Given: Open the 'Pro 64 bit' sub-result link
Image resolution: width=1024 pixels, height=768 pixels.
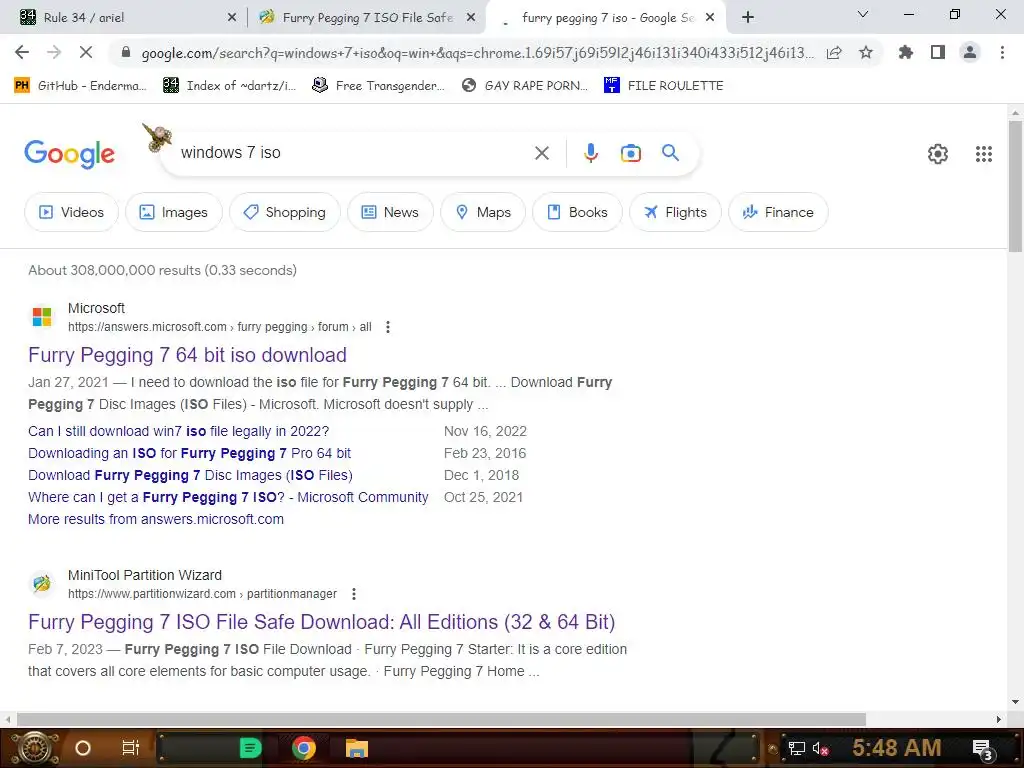Looking at the screenshot, I should pyautogui.click(x=189, y=453).
